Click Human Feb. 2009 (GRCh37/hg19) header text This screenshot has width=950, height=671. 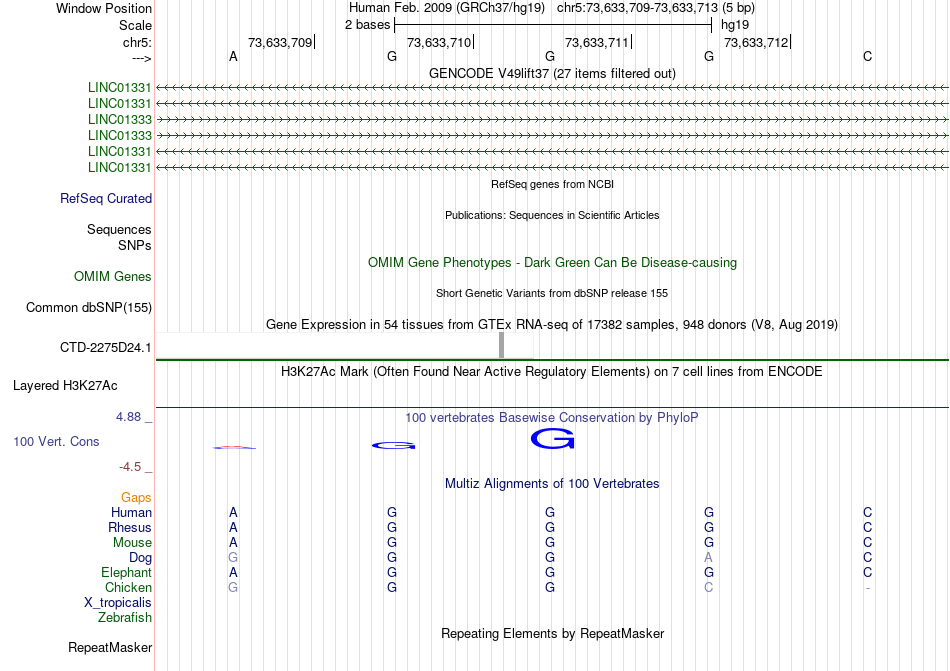click(447, 8)
